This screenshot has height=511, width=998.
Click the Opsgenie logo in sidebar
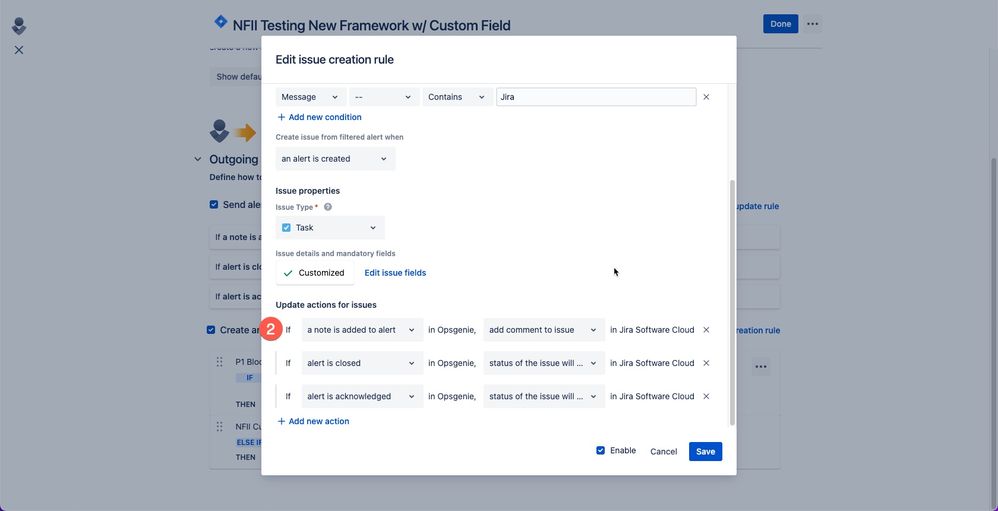[19, 26]
